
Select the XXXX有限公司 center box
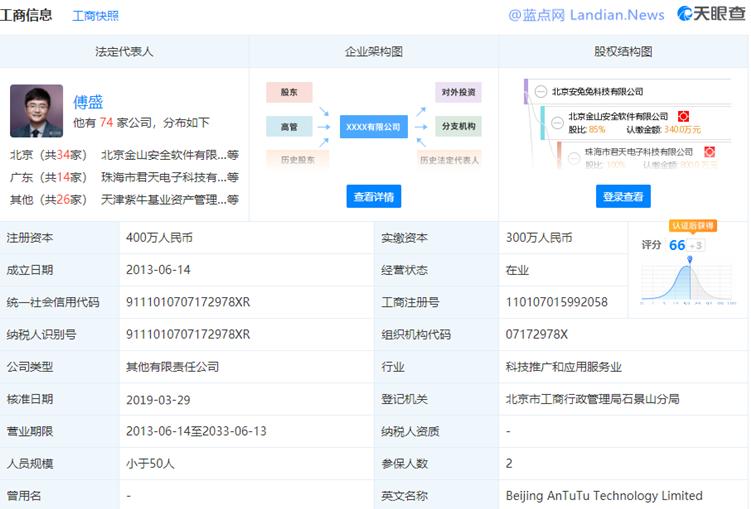[374, 127]
